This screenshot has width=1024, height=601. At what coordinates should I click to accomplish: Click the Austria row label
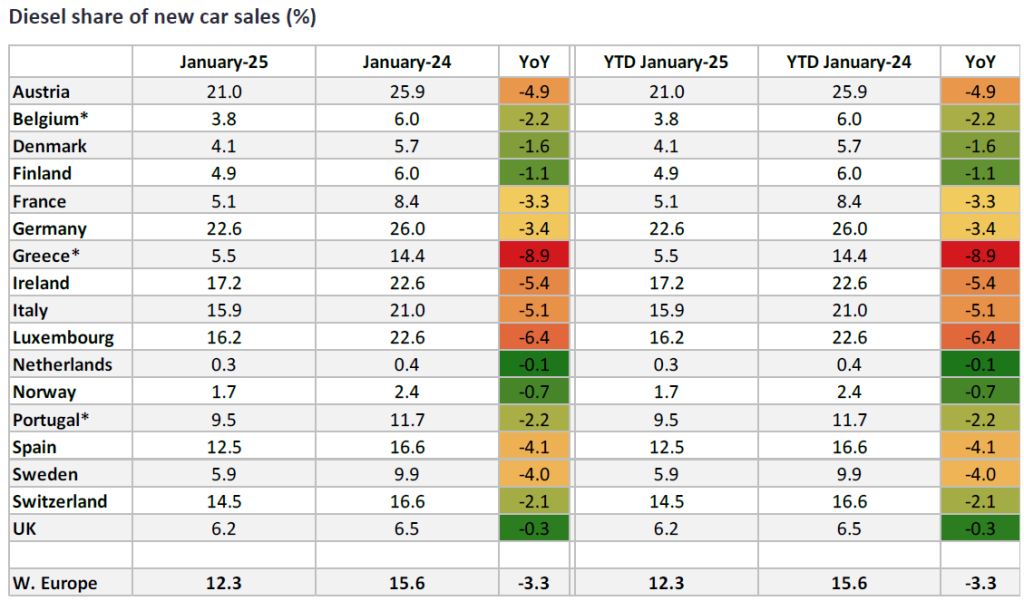point(41,92)
